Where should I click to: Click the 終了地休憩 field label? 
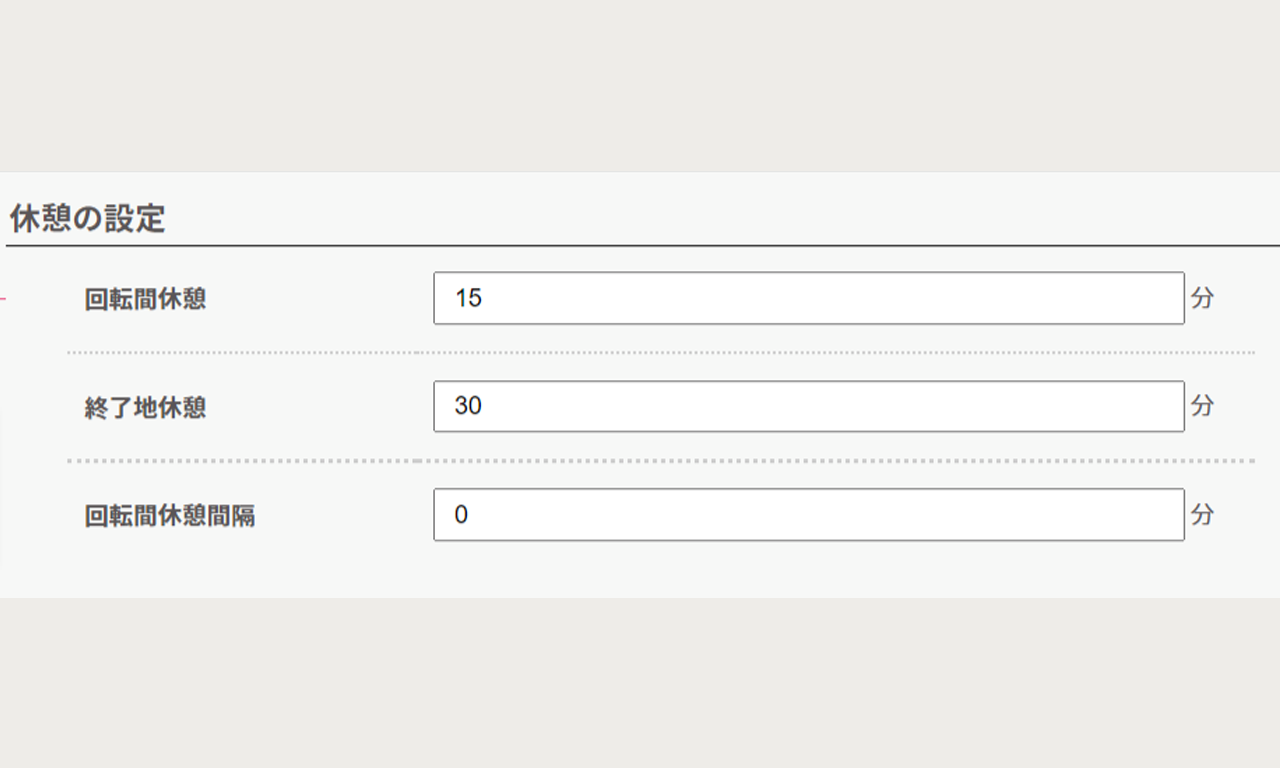145,408
